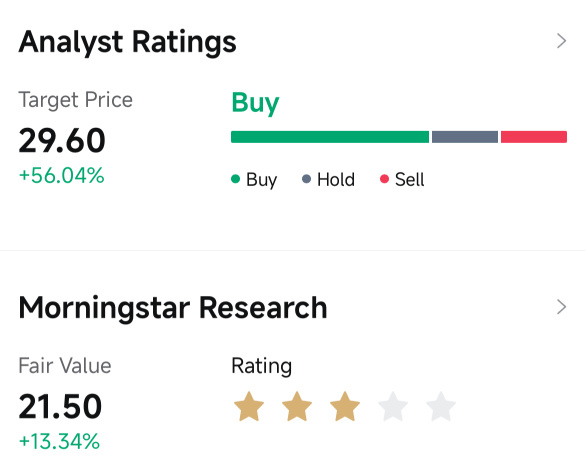Click the second gold rating star

[x=297, y=406]
